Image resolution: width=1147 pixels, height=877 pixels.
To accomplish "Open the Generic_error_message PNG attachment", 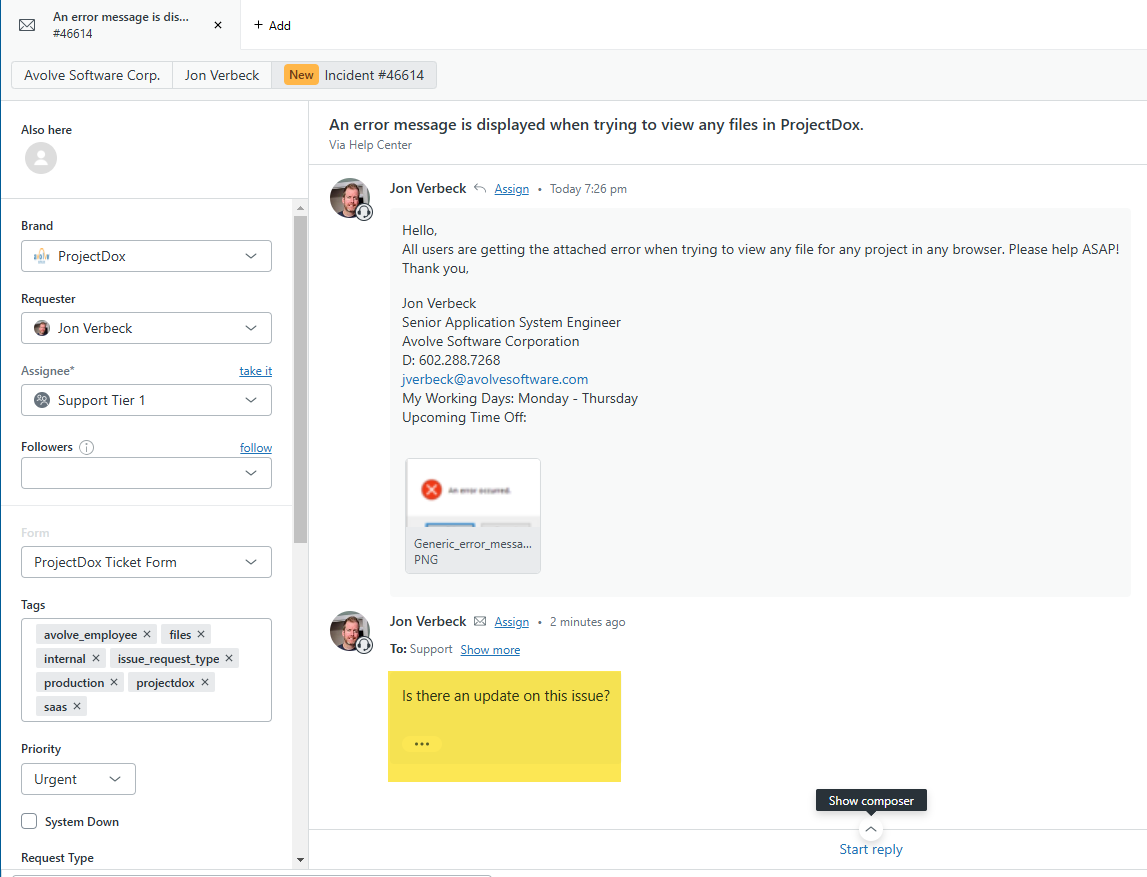I will [473, 516].
